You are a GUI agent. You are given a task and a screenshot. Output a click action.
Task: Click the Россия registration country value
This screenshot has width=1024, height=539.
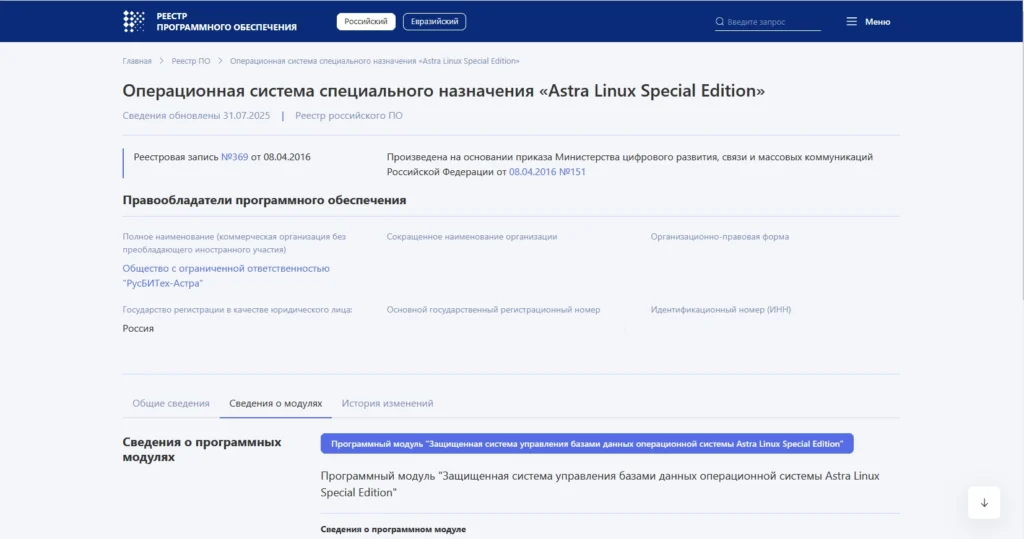138,329
